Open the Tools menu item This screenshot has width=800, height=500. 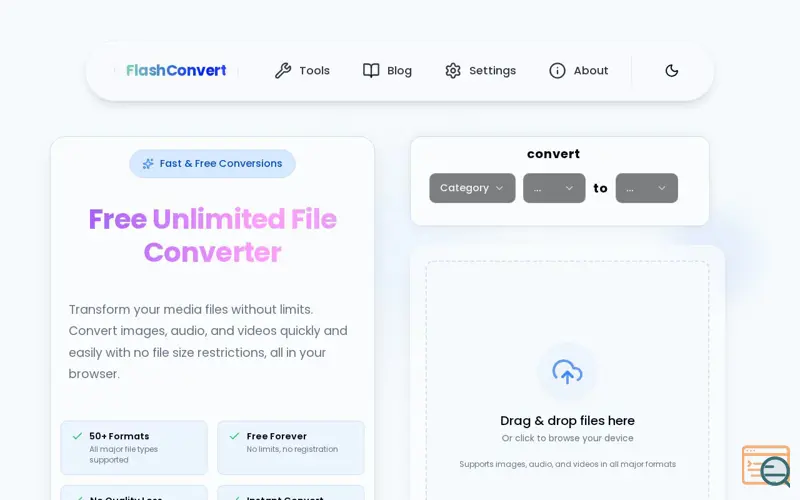pyautogui.click(x=303, y=70)
